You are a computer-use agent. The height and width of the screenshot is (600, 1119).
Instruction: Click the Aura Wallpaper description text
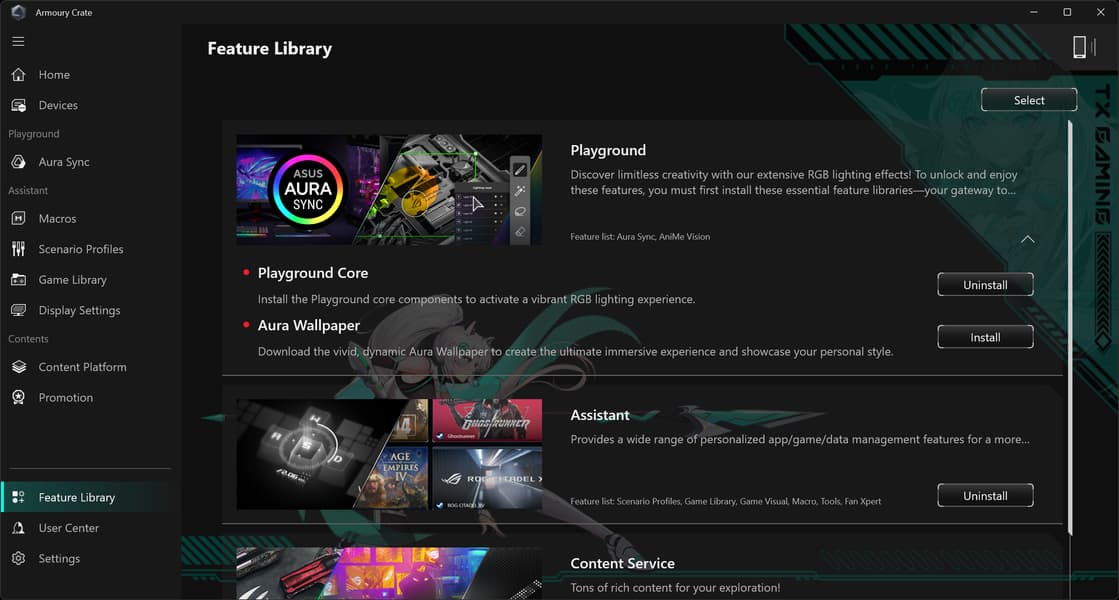point(575,352)
